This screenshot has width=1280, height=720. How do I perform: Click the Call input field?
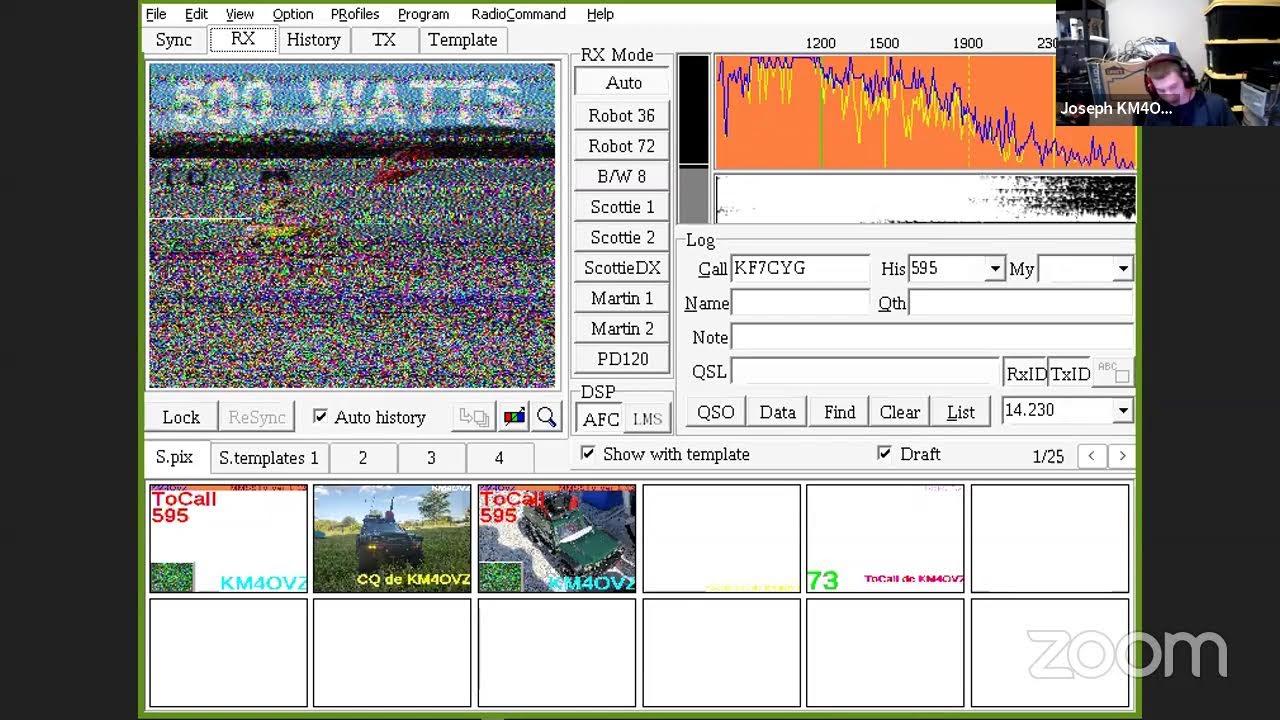(x=801, y=269)
